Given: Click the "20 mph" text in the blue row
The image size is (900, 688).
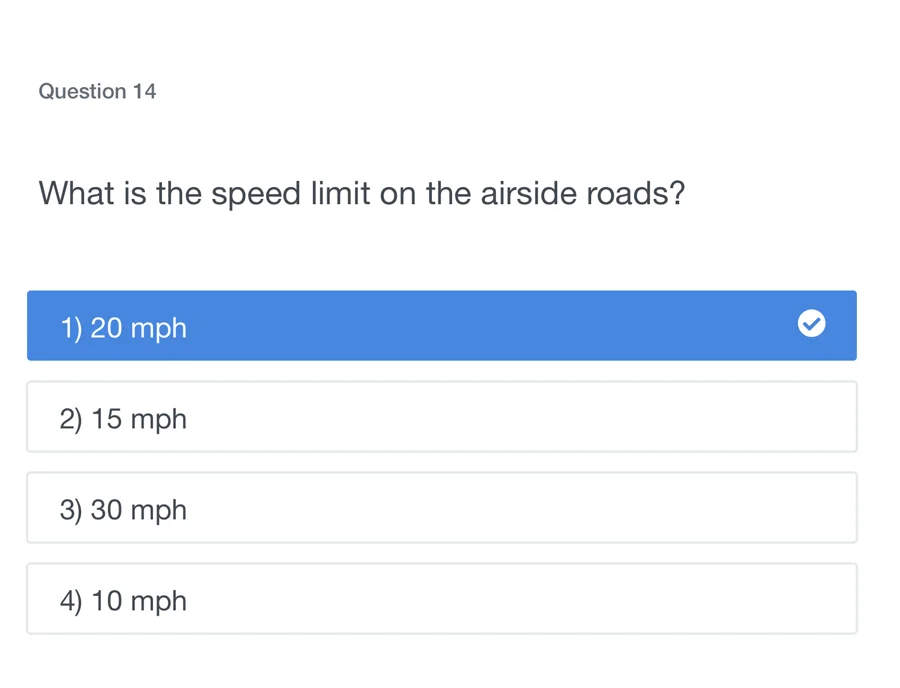Looking at the screenshot, I should point(139,328).
